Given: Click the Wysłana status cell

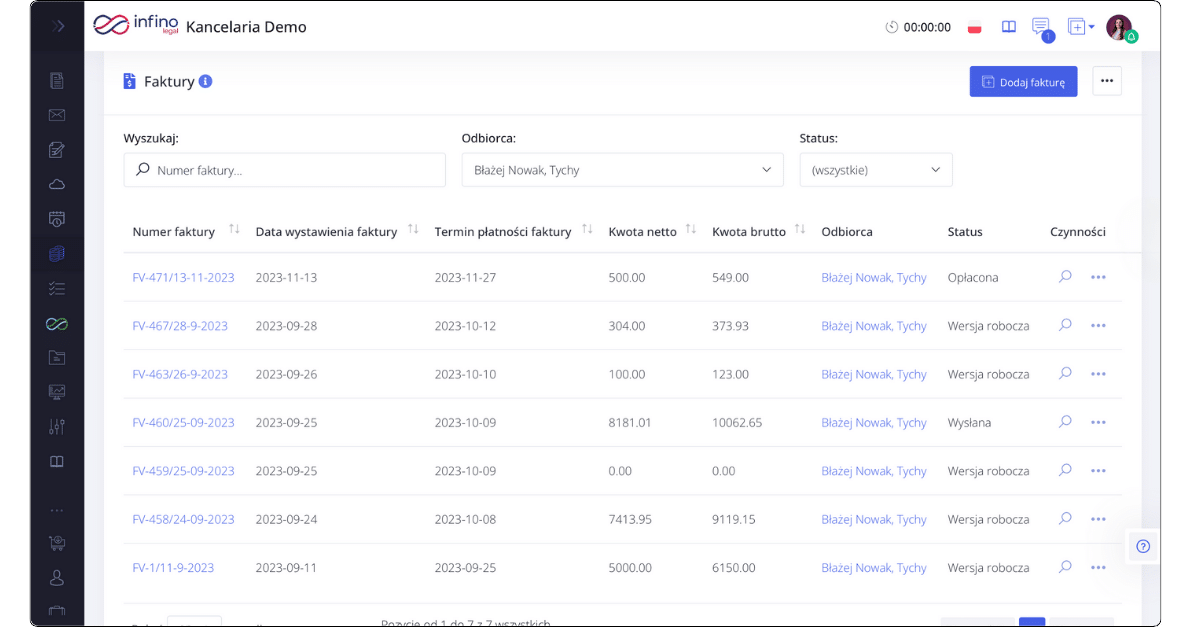Looking at the screenshot, I should (x=969, y=423).
